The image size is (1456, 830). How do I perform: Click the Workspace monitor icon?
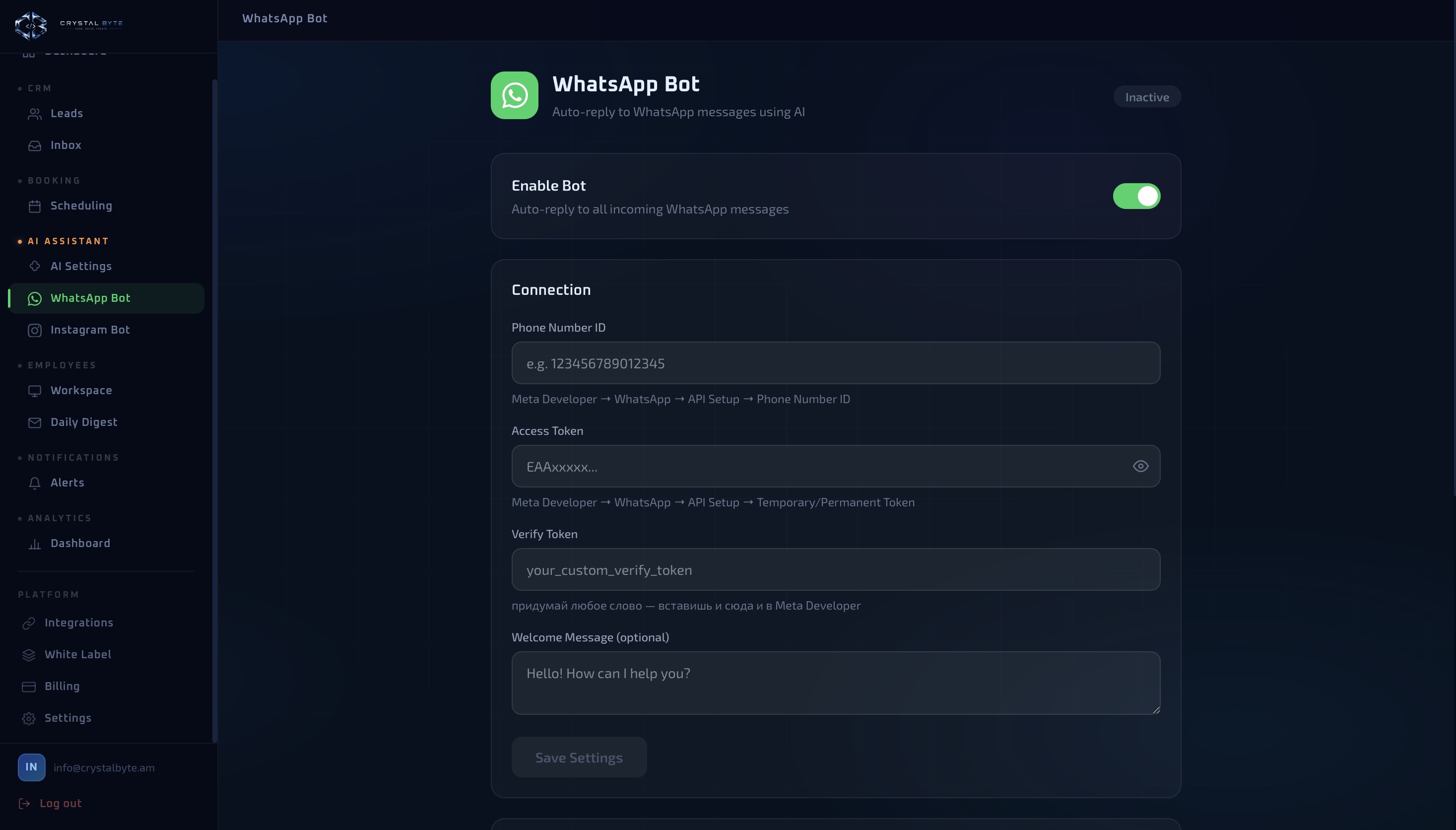(x=35, y=391)
